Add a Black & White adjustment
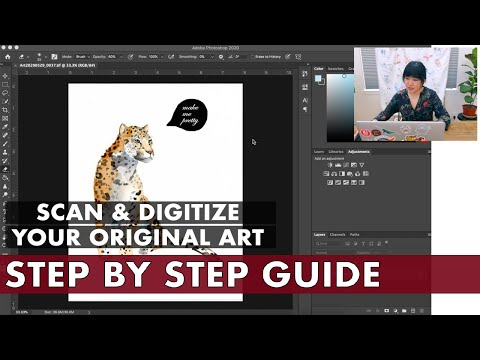 coord(342,174)
